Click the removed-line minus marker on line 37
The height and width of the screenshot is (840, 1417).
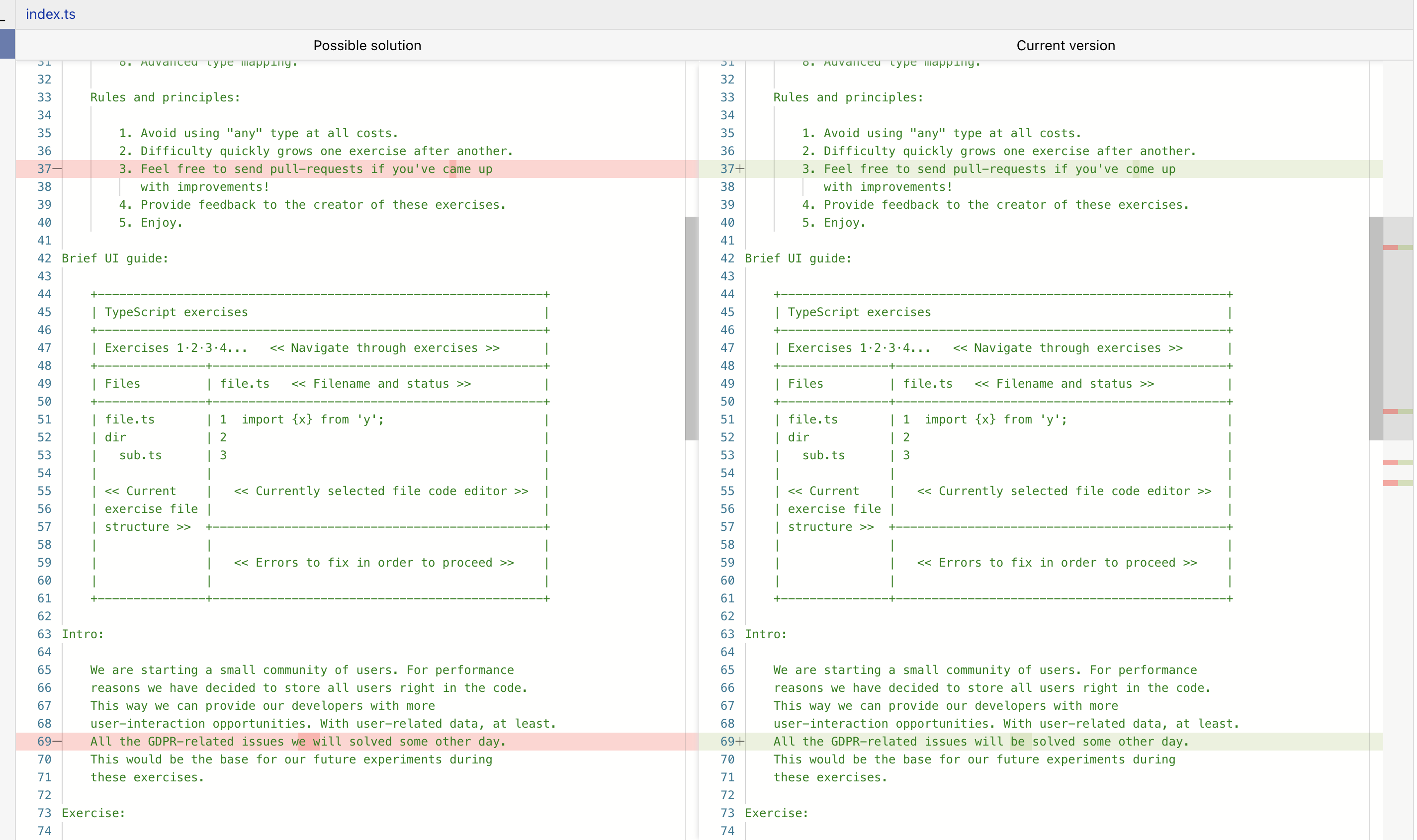[x=57, y=168]
